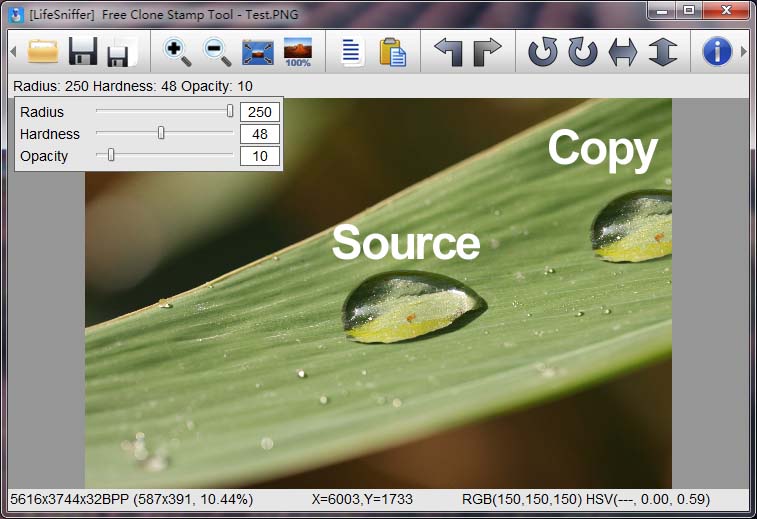Paste from clipboard icon

(x=393, y=52)
